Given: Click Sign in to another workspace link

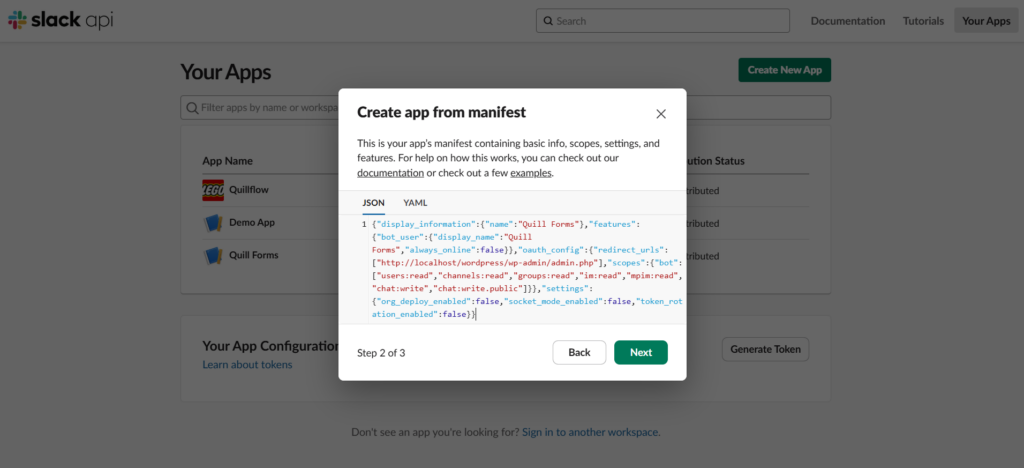Looking at the screenshot, I should 590,431.
